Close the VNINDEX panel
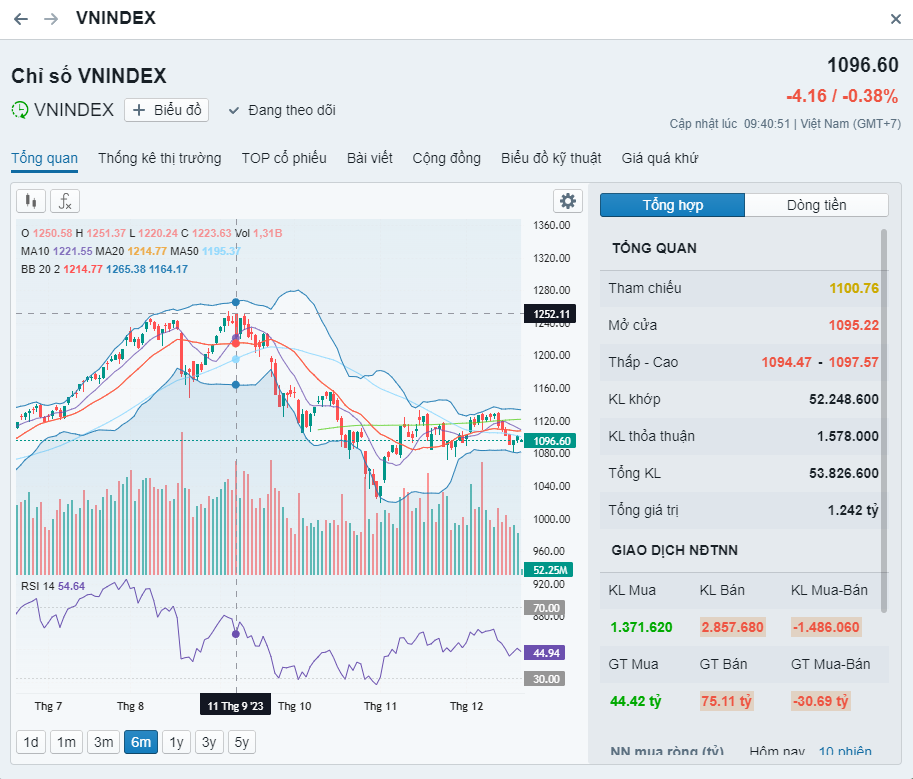 (896, 19)
